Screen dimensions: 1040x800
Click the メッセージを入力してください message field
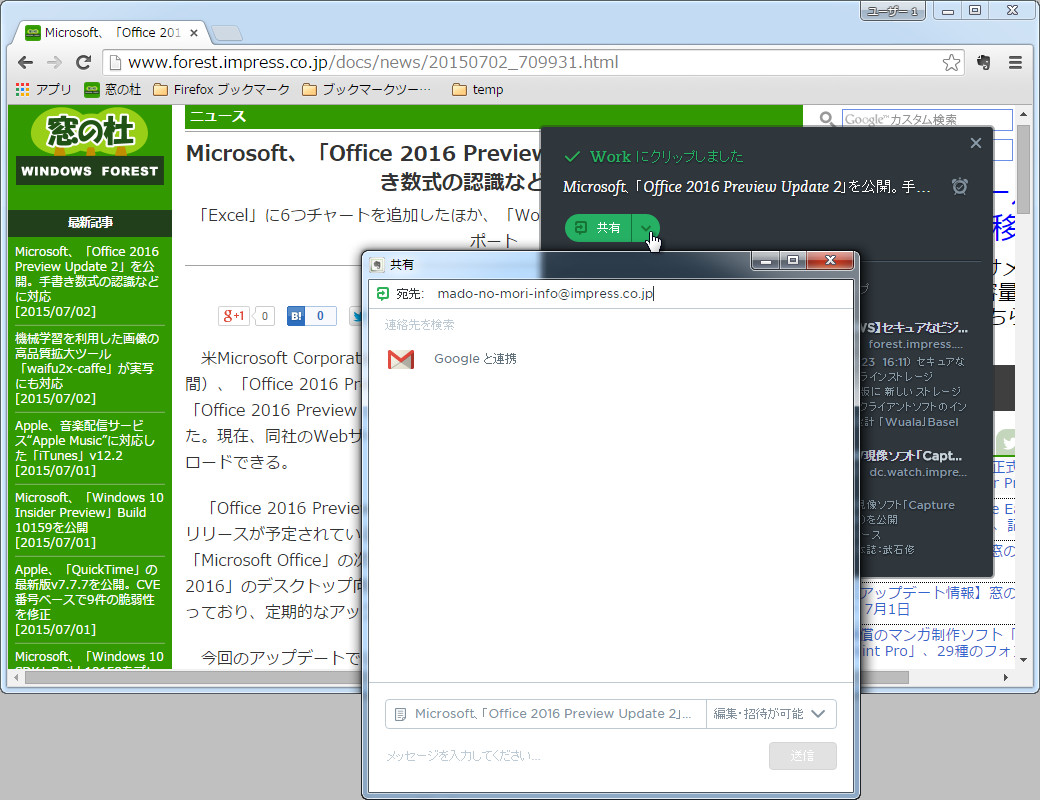pos(500,755)
